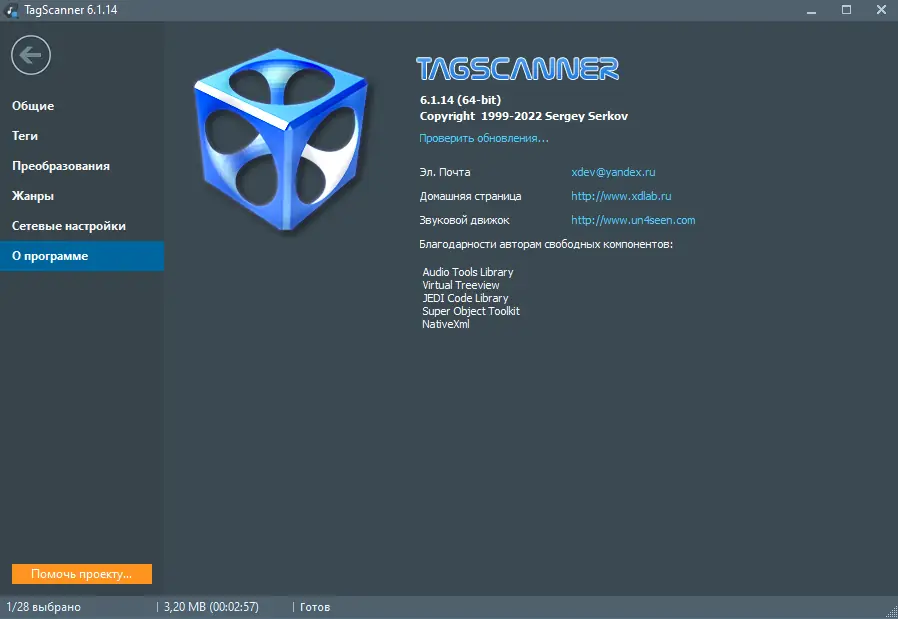Click the orange Помочь проекту button

pyautogui.click(x=82, y=574)
